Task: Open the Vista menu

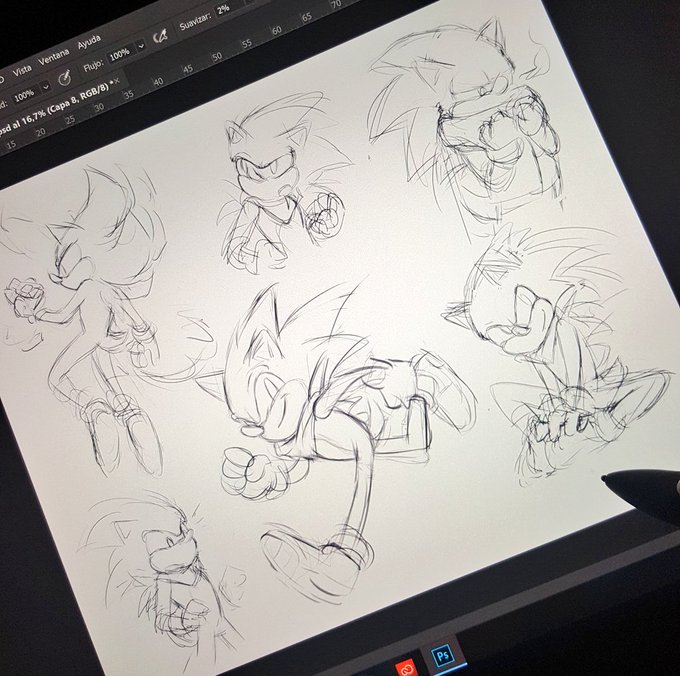Action: 22,70
